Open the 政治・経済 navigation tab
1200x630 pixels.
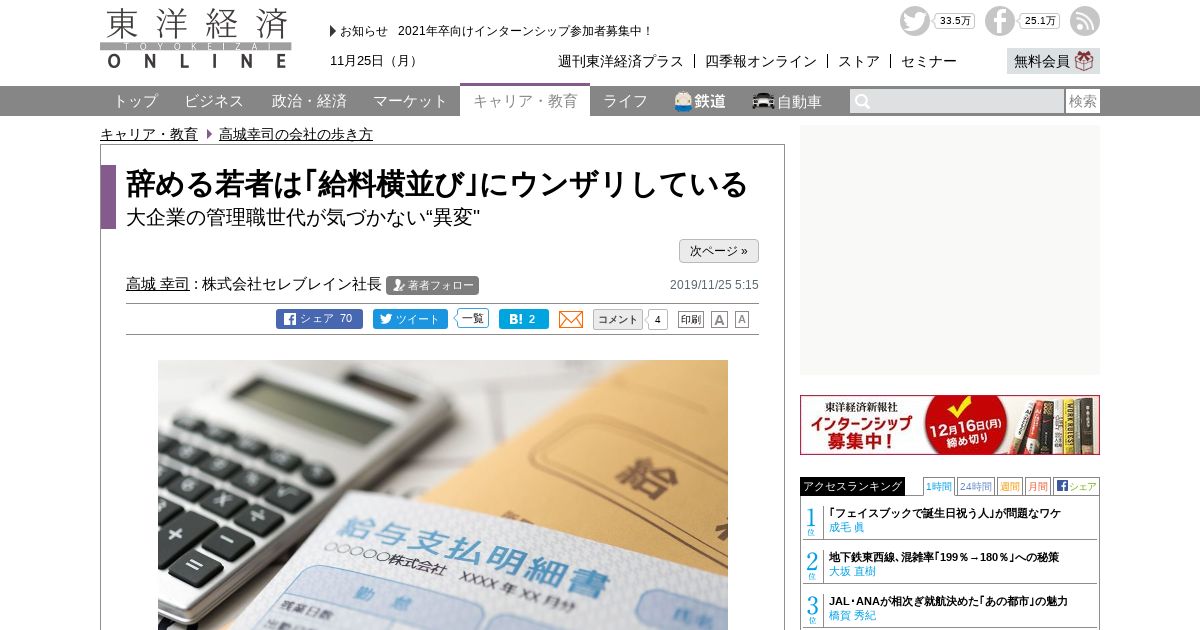pyautogui.click(x=309, y=101)
